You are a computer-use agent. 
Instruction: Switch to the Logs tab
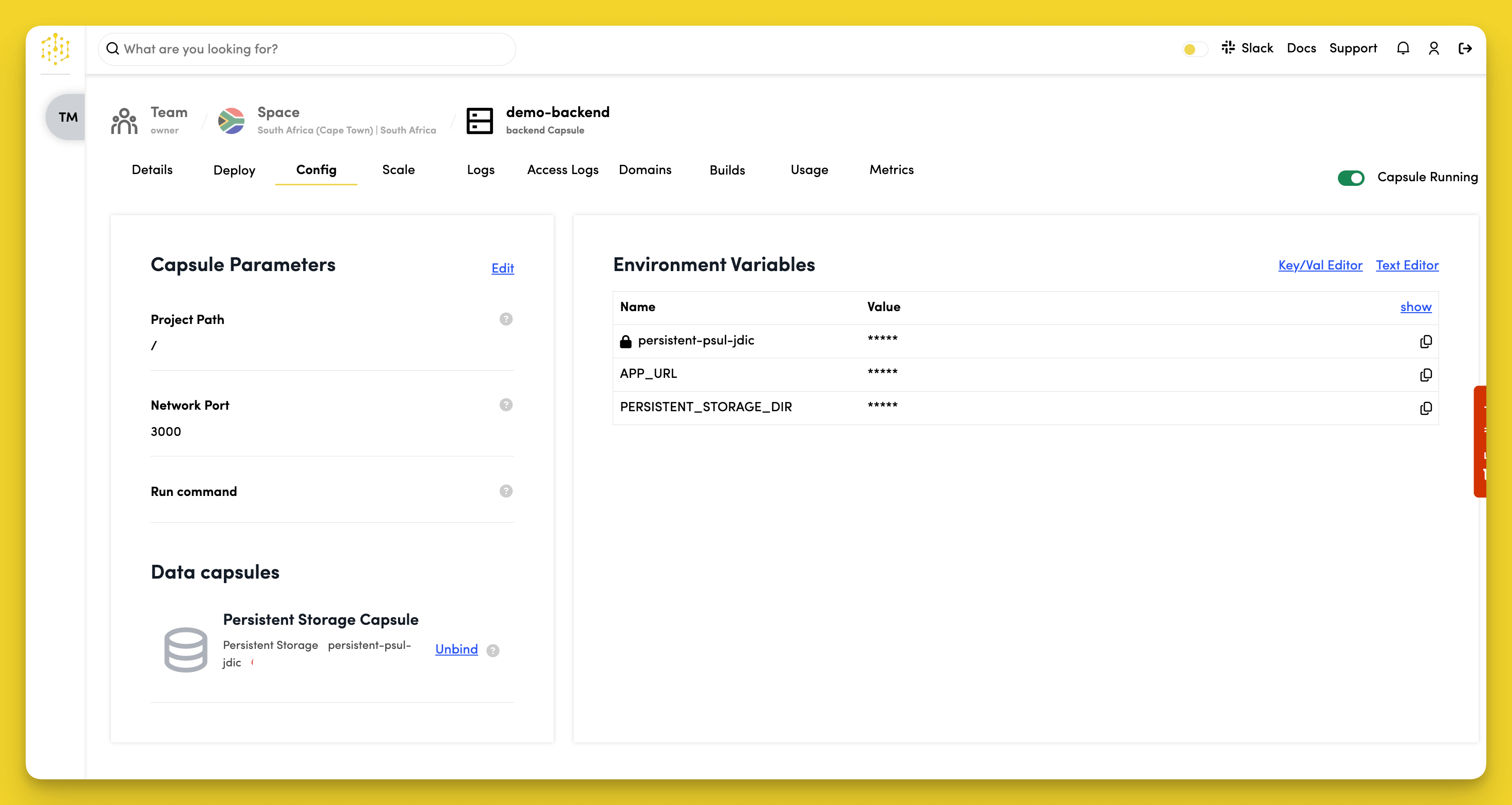(480, 170)
